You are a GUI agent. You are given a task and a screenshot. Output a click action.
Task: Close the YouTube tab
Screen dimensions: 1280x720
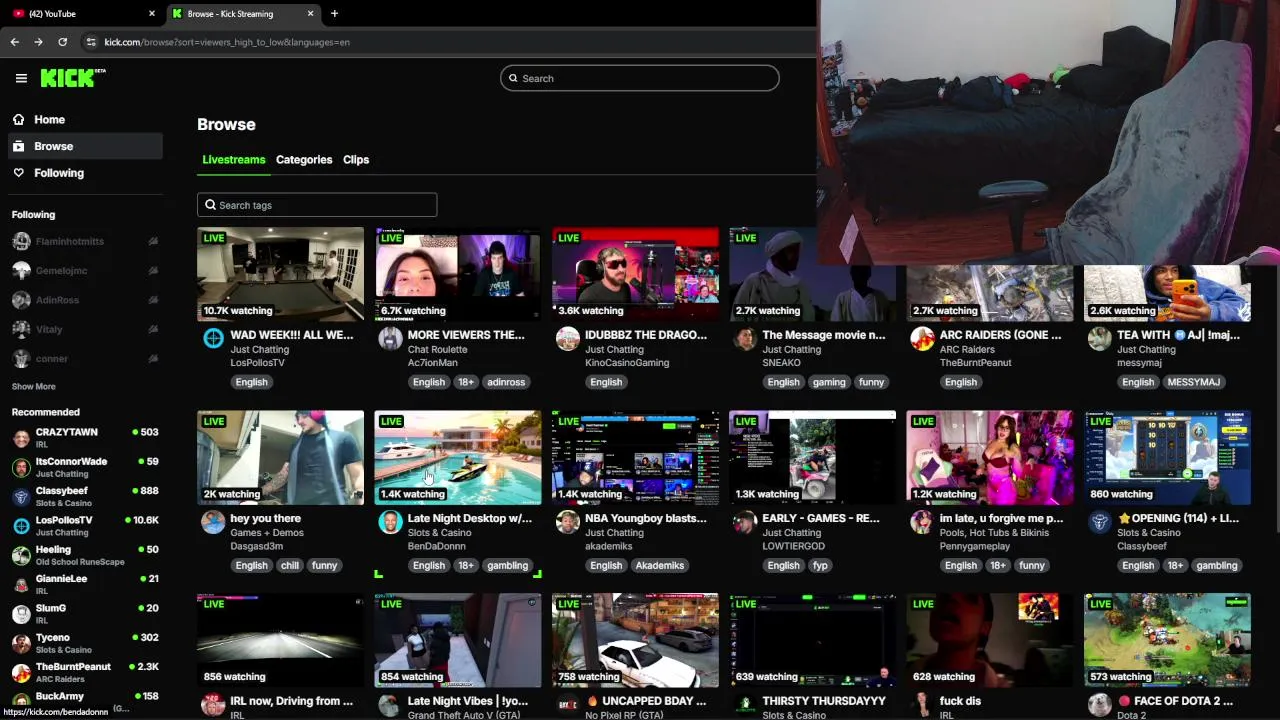[x=152, y=14]
